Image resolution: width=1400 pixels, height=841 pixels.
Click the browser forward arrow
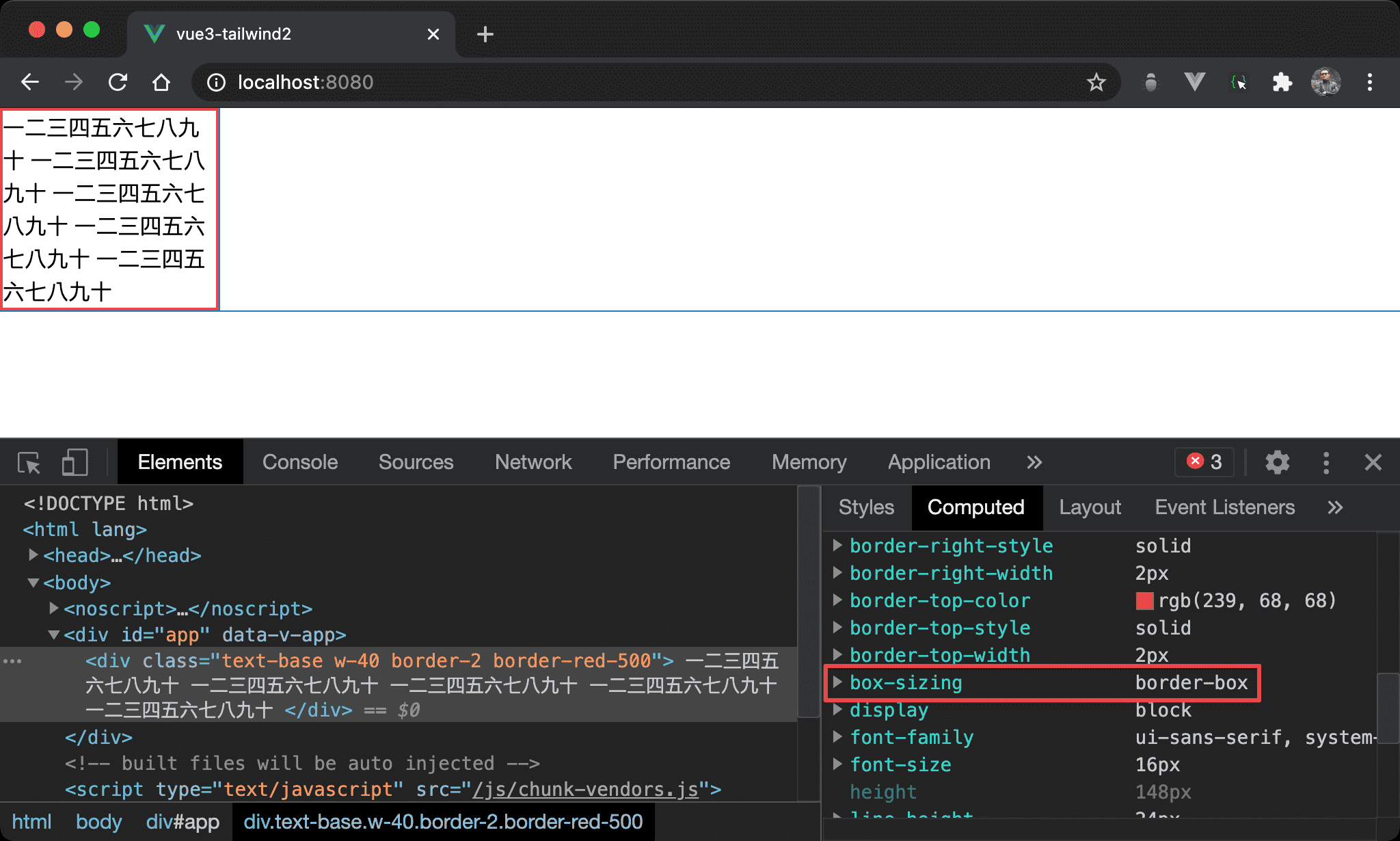tap(73, 82)
